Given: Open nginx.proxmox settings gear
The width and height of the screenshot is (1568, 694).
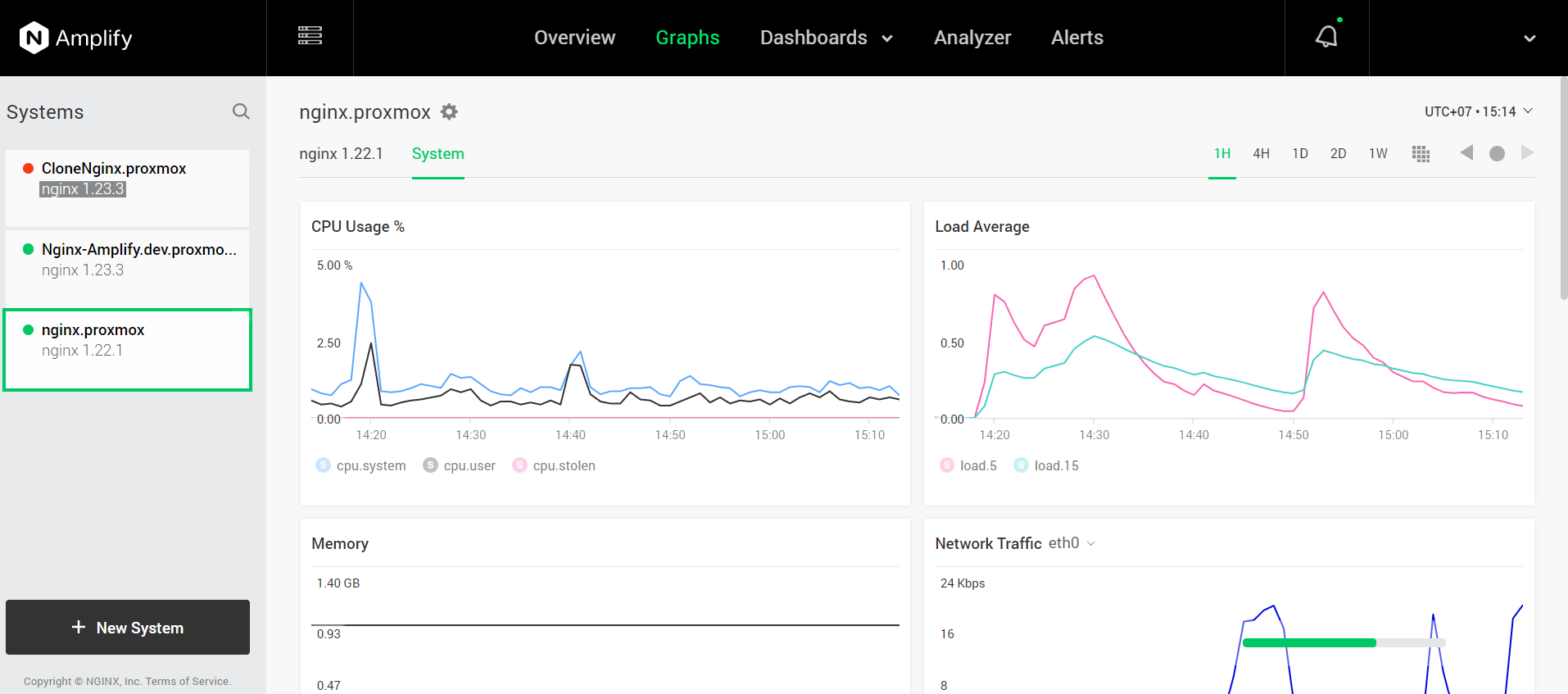Looking at the screenshot, I should (449, 112).
